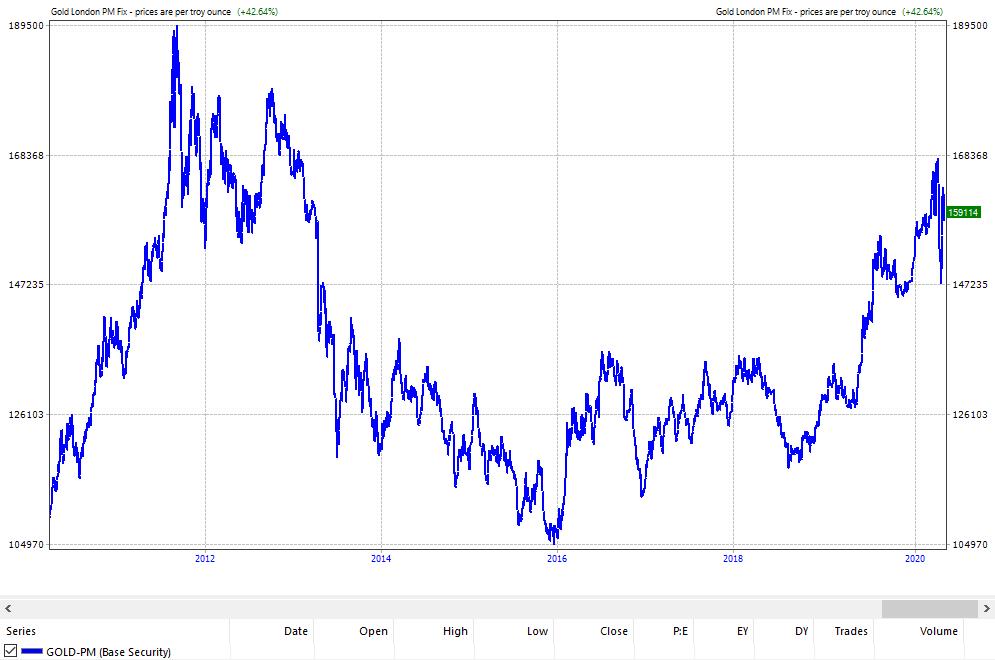995x660 pixels.
Task: Click the green 159114 current price tag
Action: [x=963, y=212]
